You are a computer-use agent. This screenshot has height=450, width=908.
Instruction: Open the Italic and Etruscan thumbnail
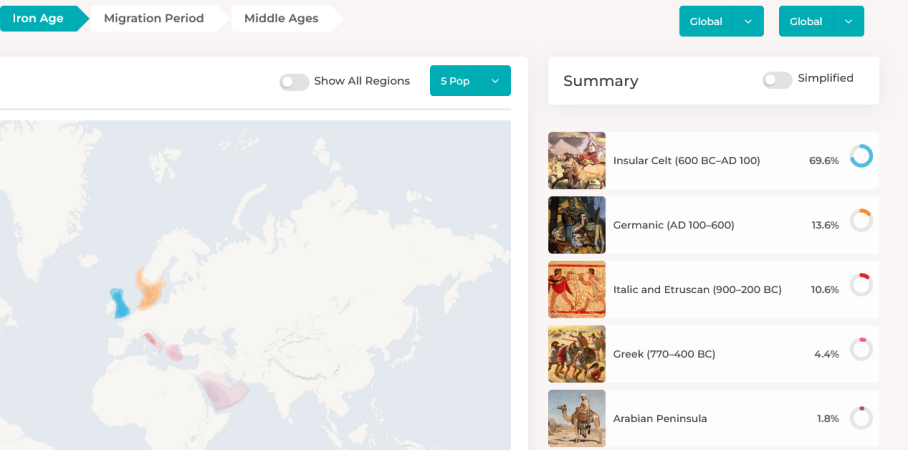(x=577, y=290)
